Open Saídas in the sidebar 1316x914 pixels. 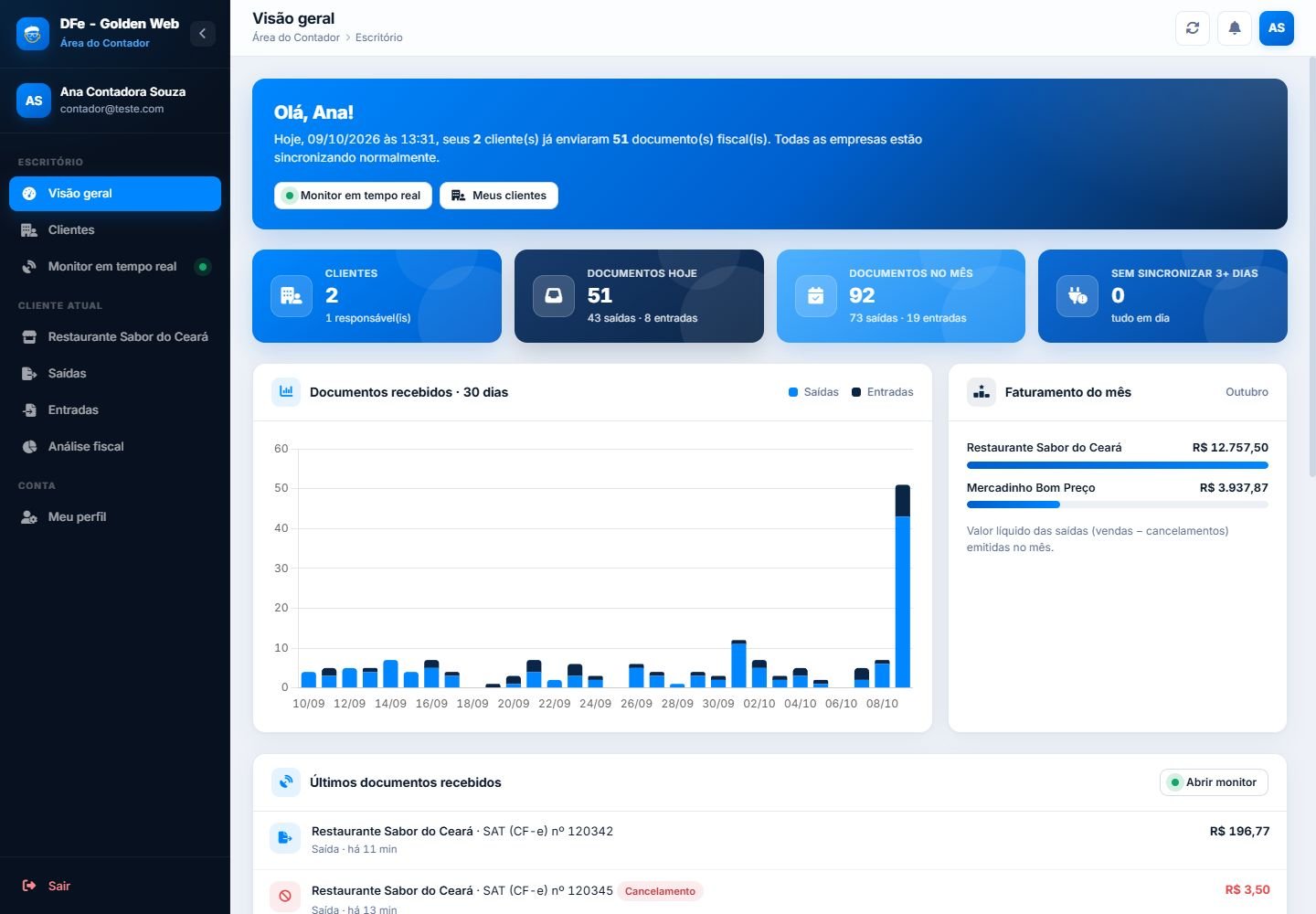click(x=115, y=374)
